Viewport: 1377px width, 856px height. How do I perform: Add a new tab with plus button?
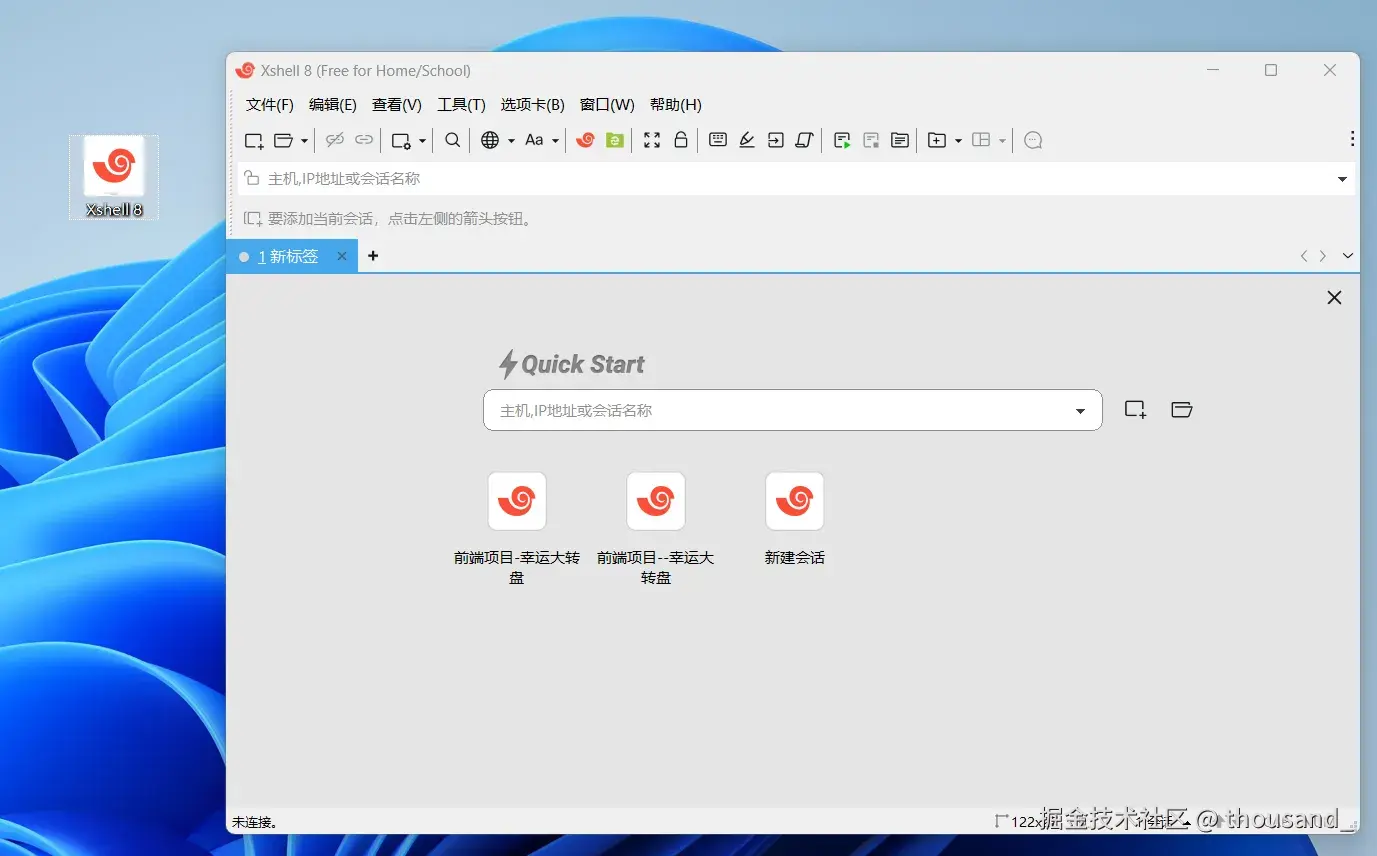[373, 256]
